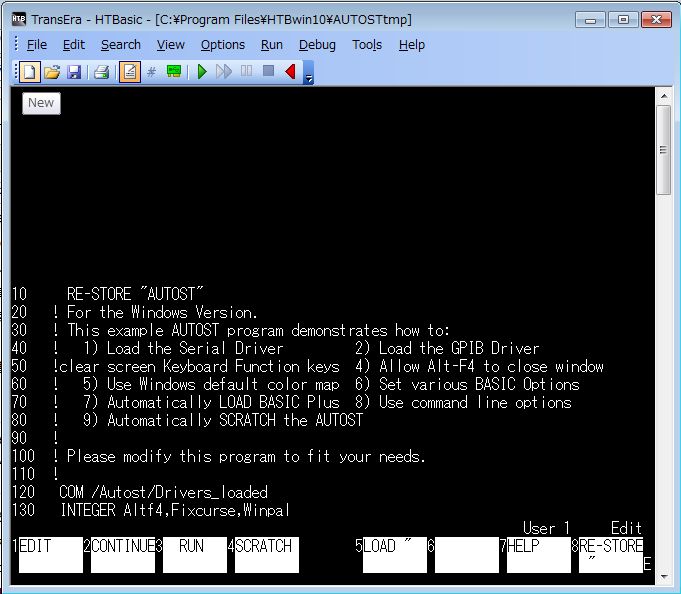Image resolution: width=681 pixels, height=594 pixels.
Task: Click line 120 COM /Autost/Drivers_loaded
Action: coord(139,492)
